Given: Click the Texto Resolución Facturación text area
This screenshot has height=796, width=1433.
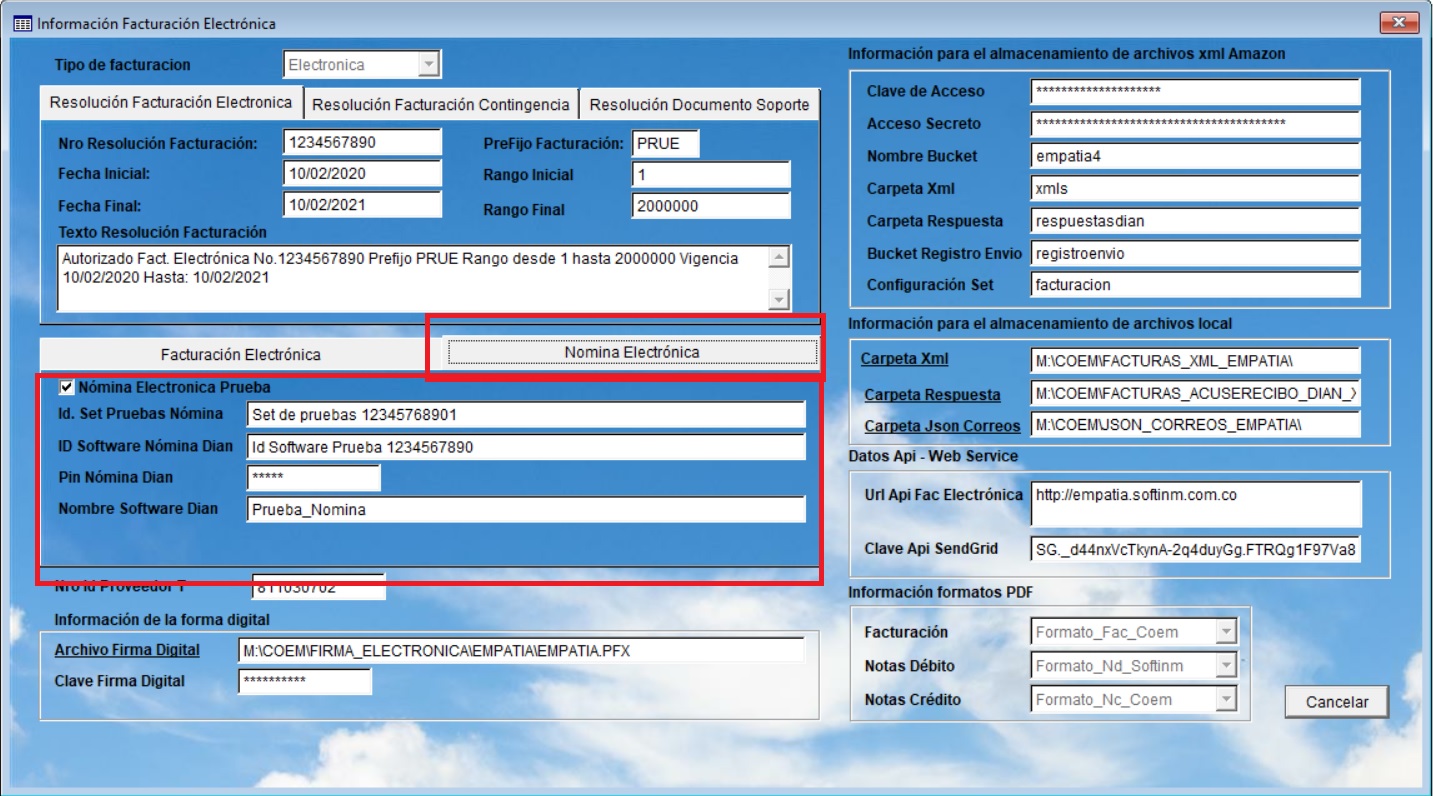Looking at the screenshot, I should 412,279.
